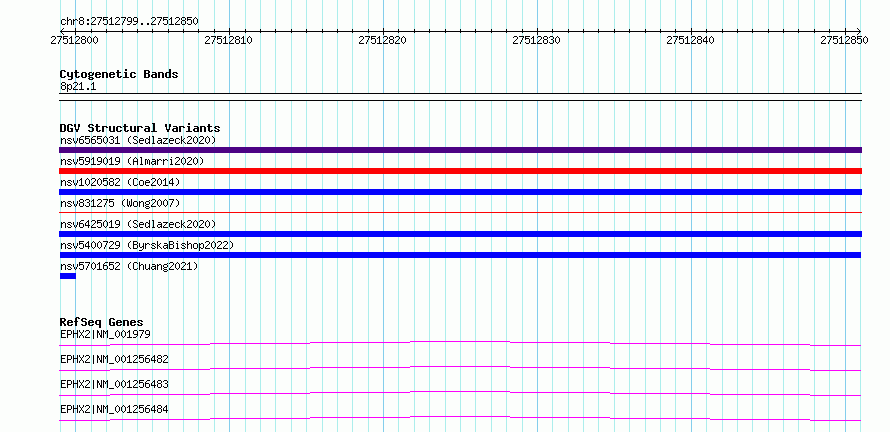Select gene label EPHX2|NM_001256483
Screen dimensions: 890x432
[114, 384]
